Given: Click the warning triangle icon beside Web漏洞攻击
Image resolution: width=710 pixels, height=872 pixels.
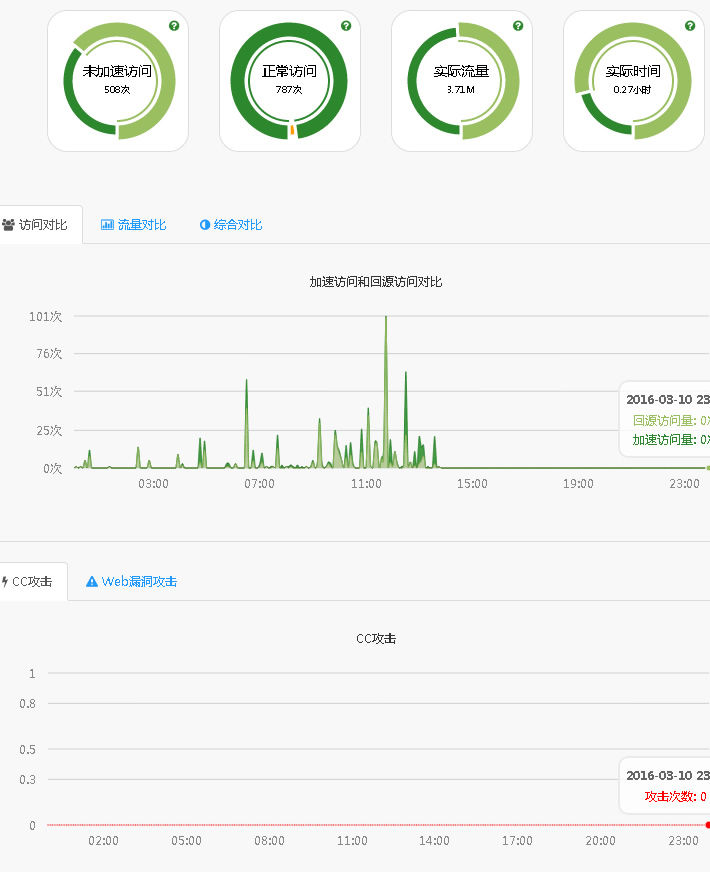Looking at the screenshot, I should coord(92,582).
